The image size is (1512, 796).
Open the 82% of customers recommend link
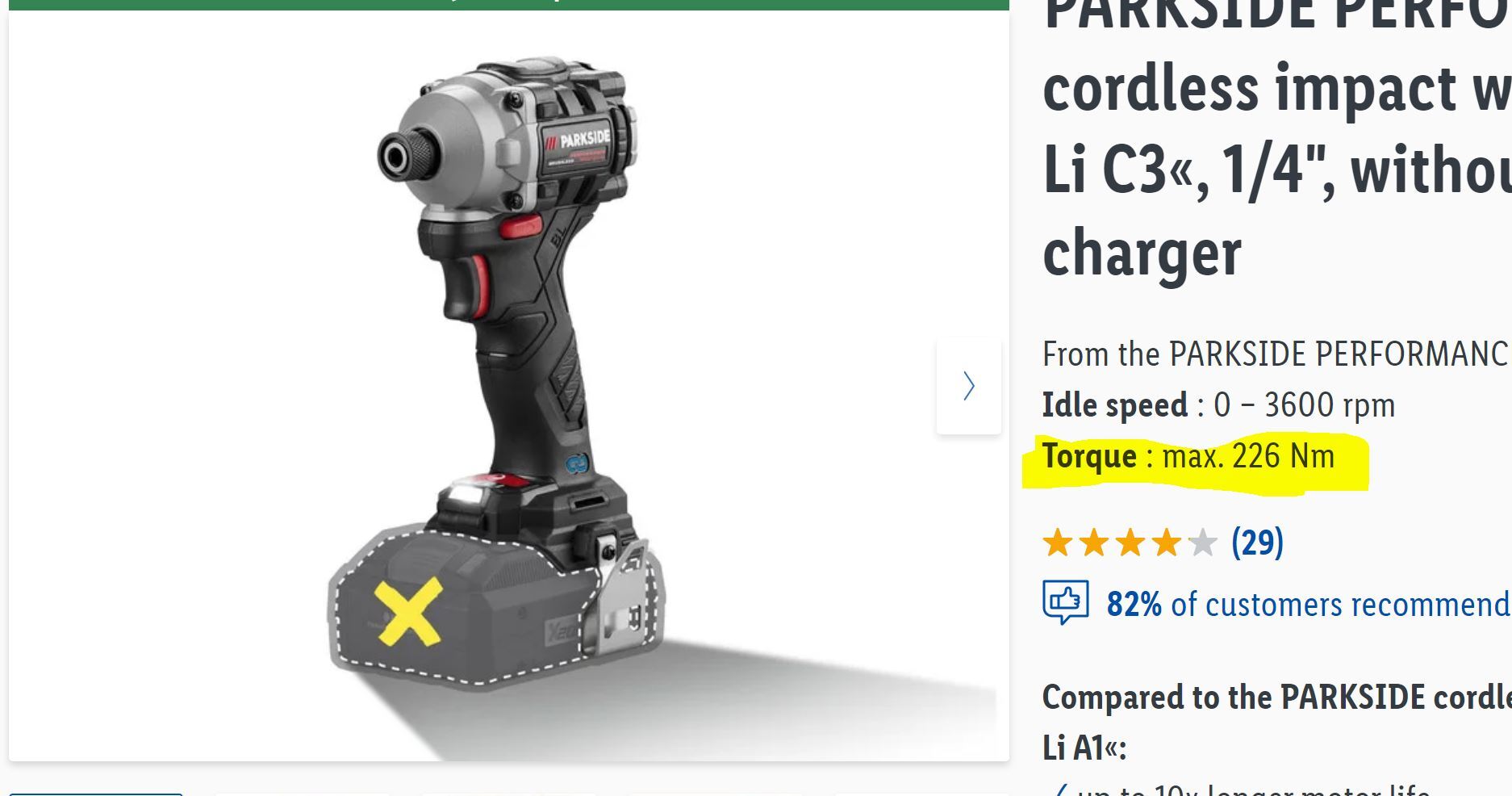[x=1309, y=604]
